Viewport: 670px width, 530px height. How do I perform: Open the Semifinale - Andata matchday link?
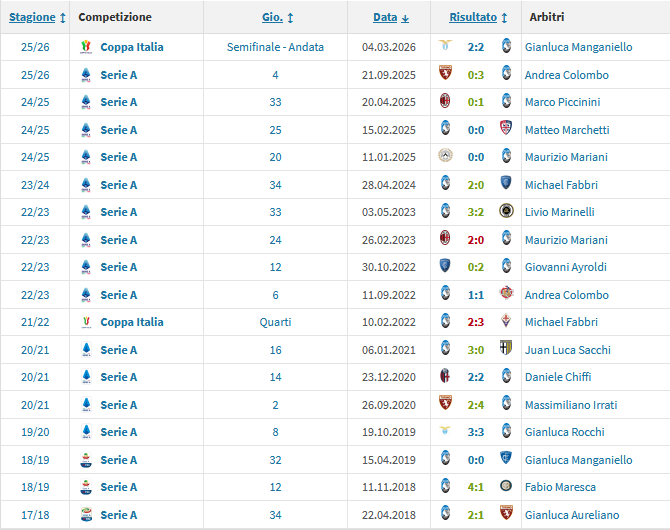(x=275, y=47)
